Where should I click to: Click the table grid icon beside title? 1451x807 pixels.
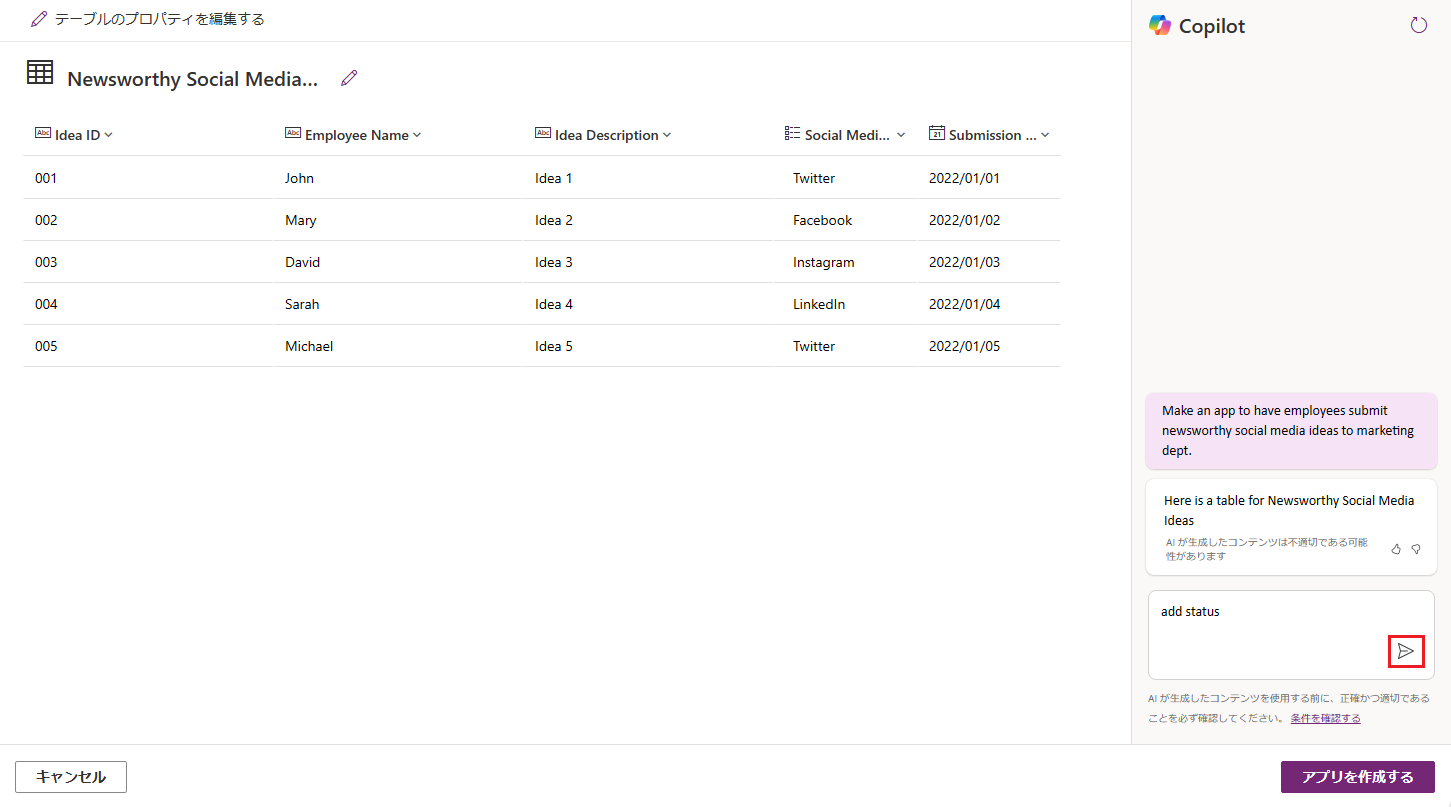click(40, 72)
